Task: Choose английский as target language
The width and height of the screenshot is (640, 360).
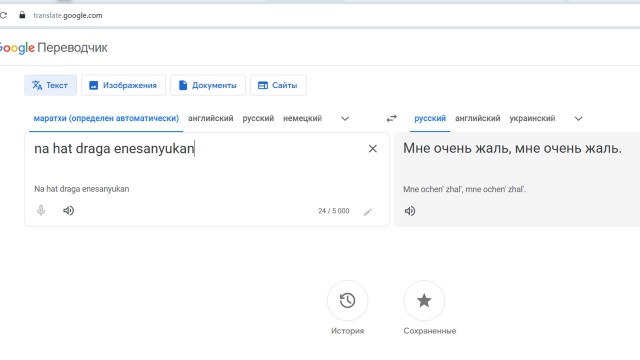Action: [x=478, y=118]
